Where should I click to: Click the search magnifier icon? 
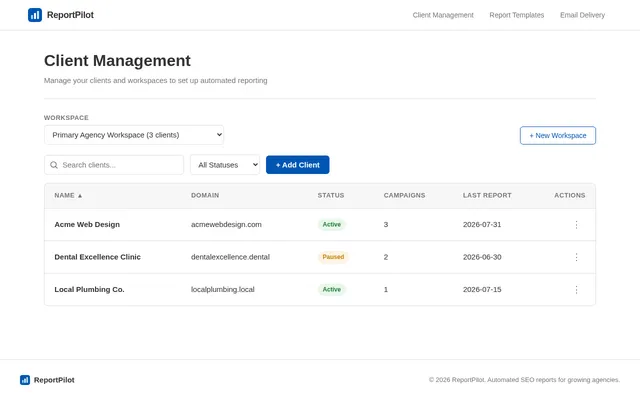pos(54,165)
